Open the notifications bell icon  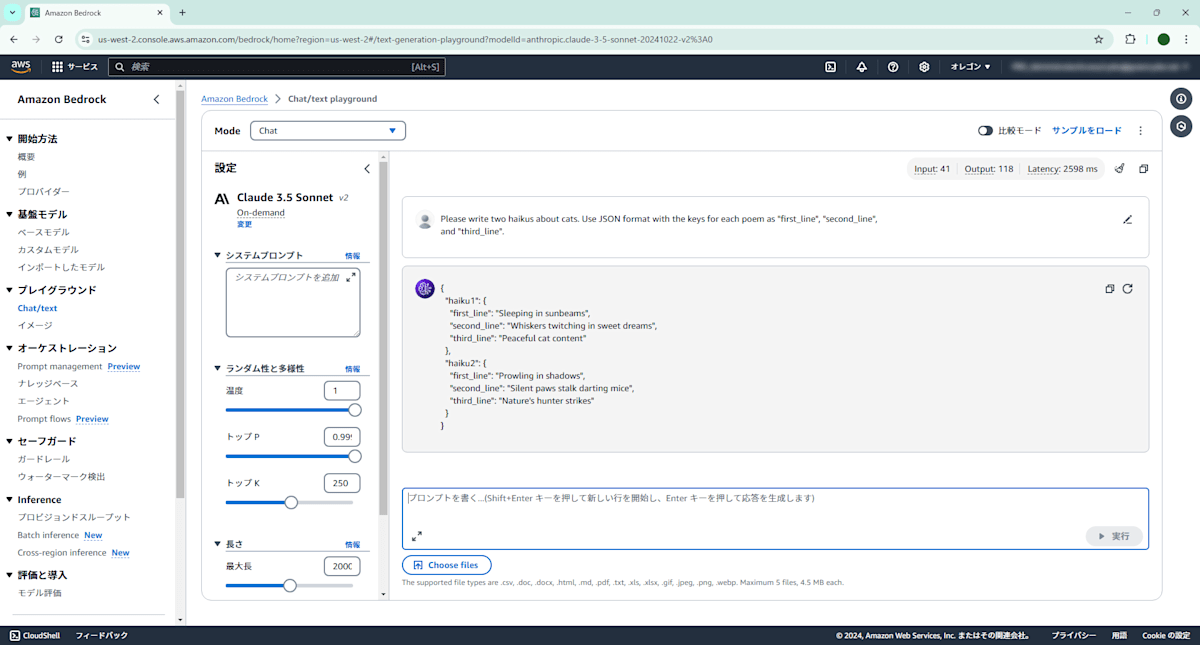pyautogui.click(x=861, y=67)
